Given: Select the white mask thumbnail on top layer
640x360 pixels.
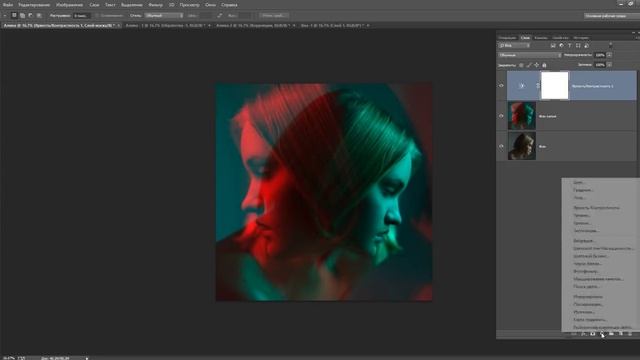Looking at the screenshot, I should 554,85.
